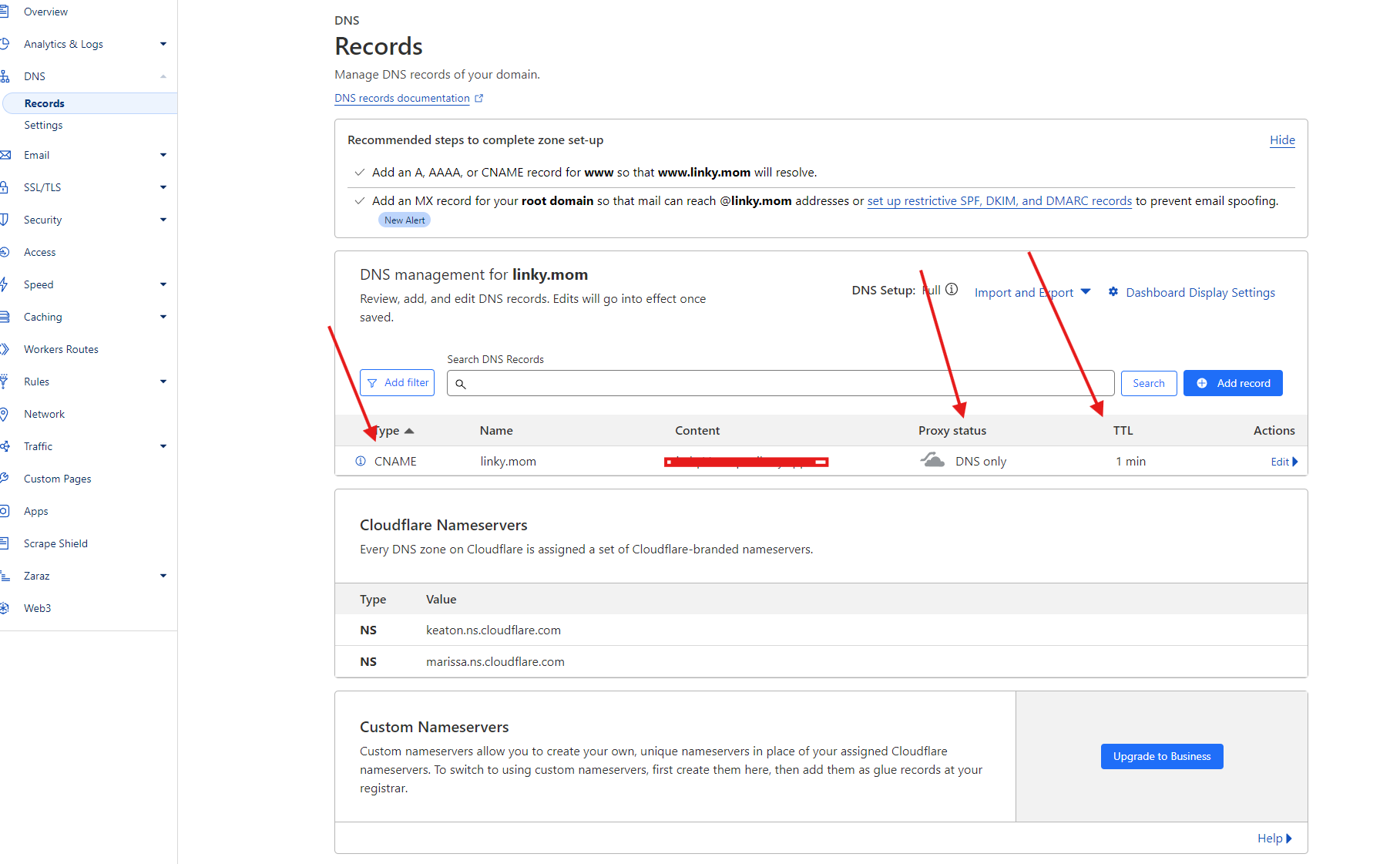This screenshot has height=864, width=1400.
Task: Click Upgrade to Business button
Action: pos(1162,756)
